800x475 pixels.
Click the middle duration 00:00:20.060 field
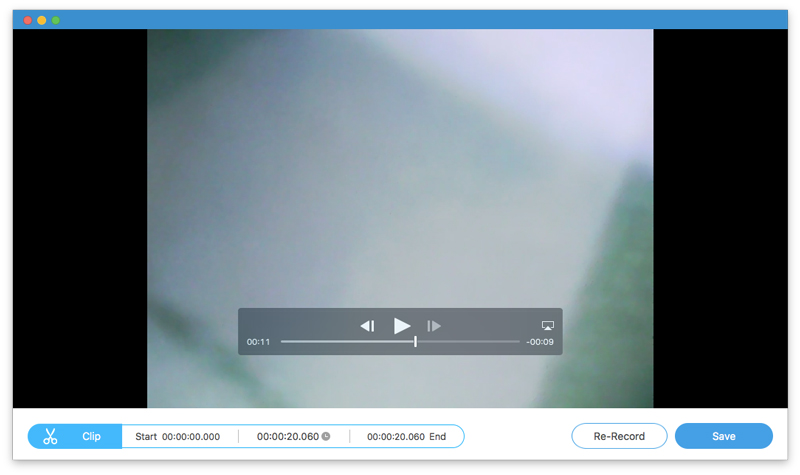287,437
